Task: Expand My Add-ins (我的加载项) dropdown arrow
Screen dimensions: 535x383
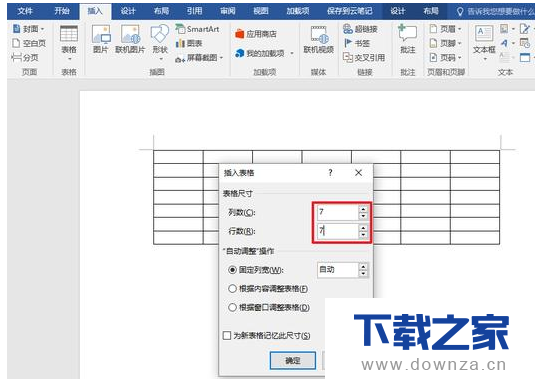Action: [x=292, y=53]
